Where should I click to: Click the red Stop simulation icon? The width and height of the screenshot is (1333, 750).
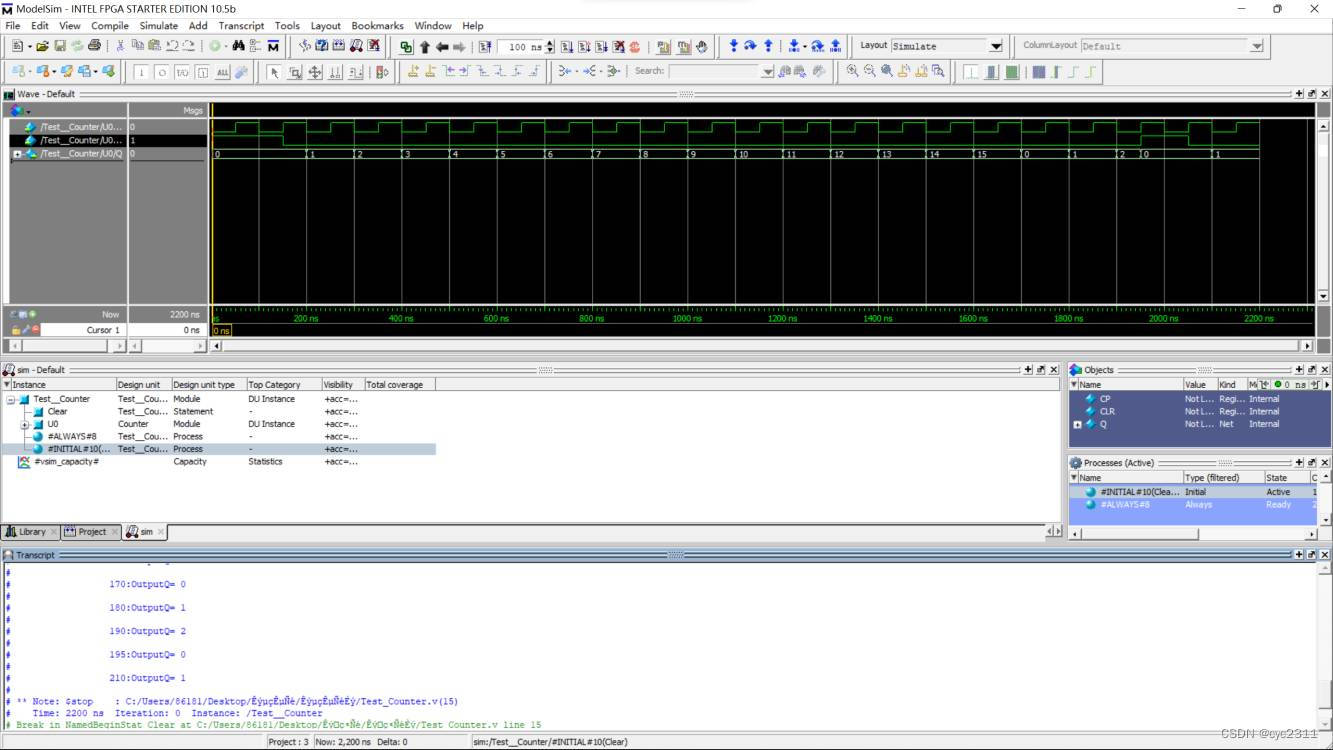tap(634, 46)
